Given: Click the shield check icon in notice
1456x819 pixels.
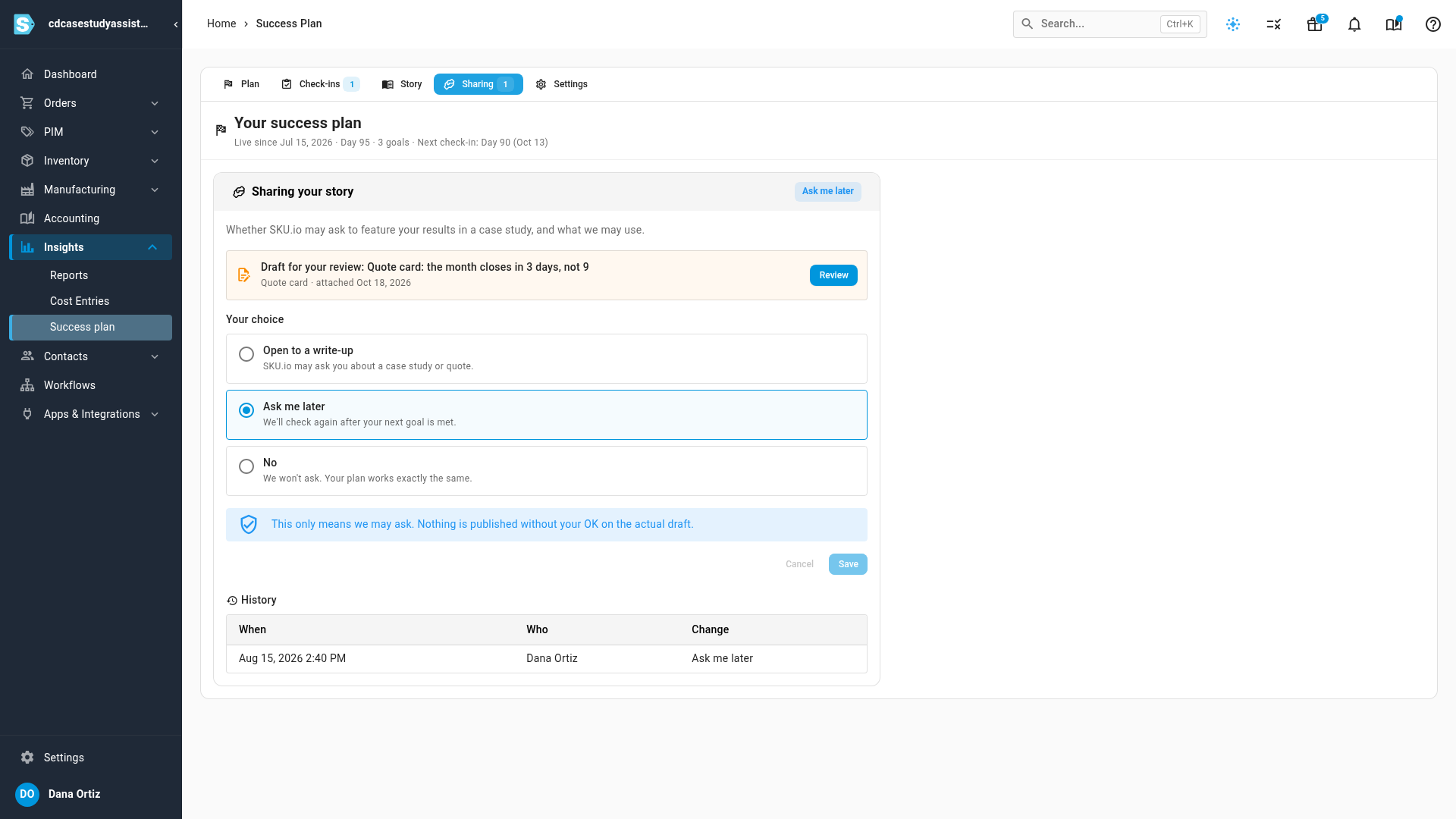Looking at the screenshot, I should click(x=249, y=525).
